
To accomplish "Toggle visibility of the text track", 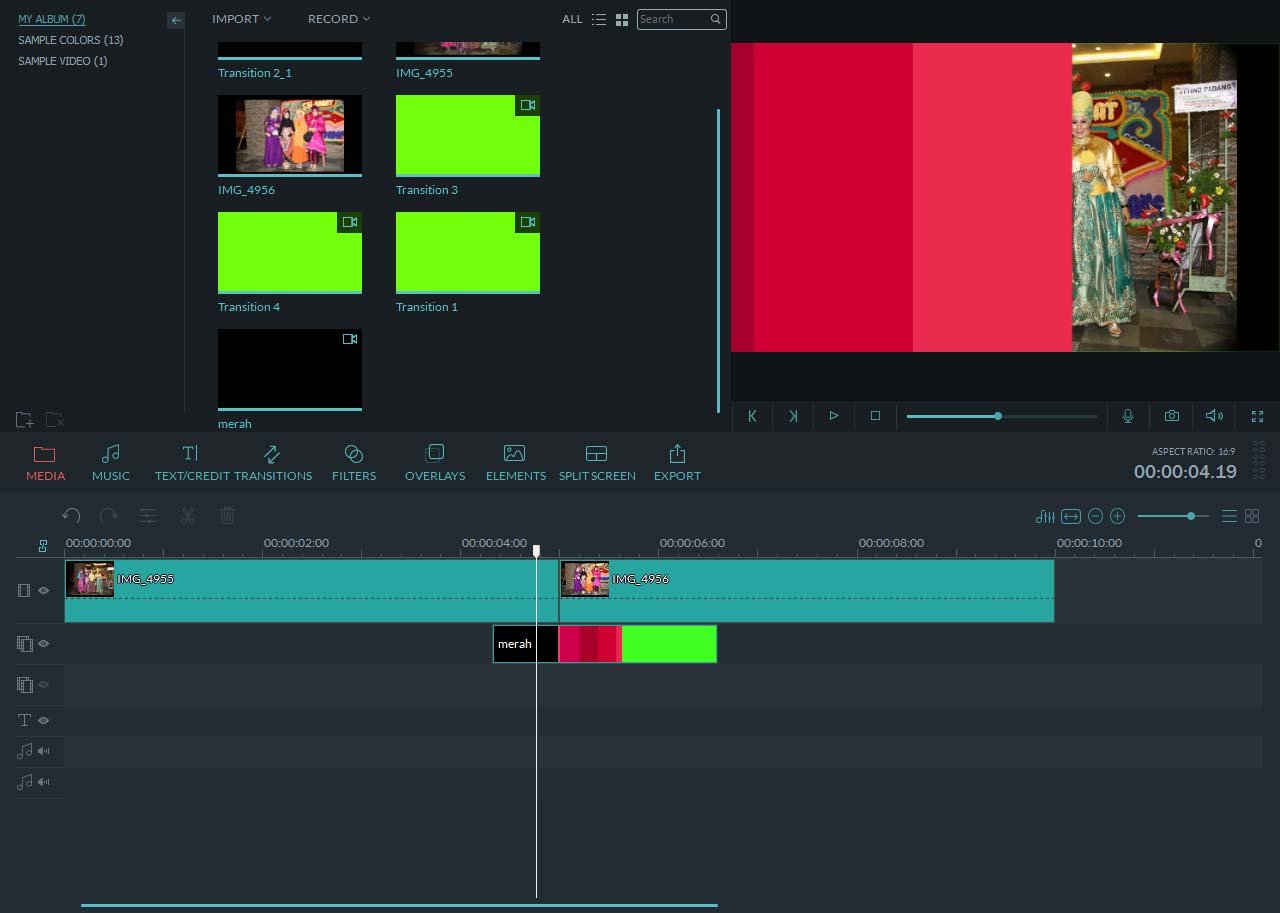I will click(44, 720).
